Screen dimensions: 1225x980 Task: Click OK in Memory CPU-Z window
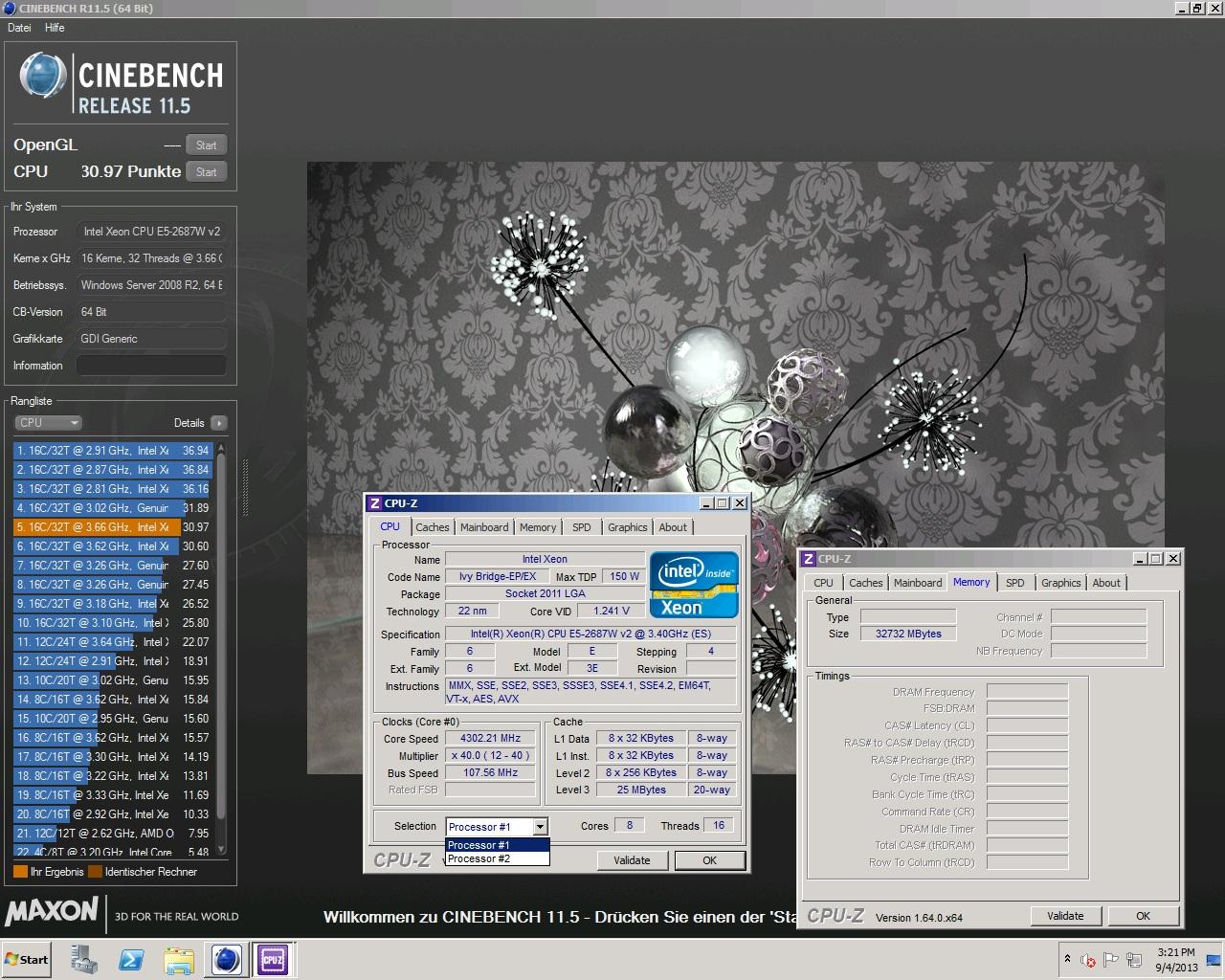tap(1143, 916)
